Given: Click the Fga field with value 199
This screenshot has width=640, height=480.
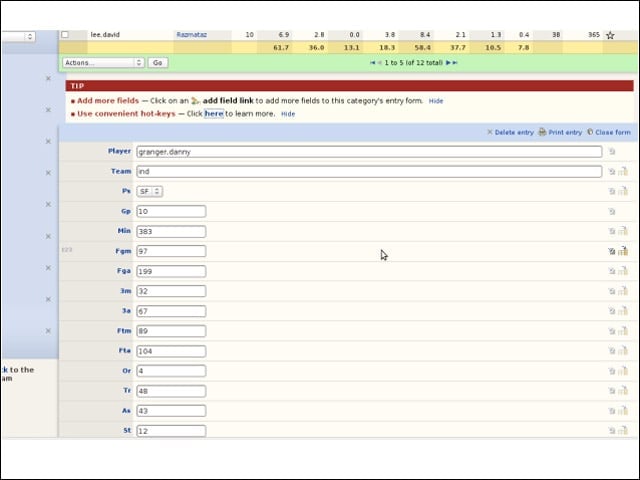Looking at the screenshot, I should [x=171, y=271].
